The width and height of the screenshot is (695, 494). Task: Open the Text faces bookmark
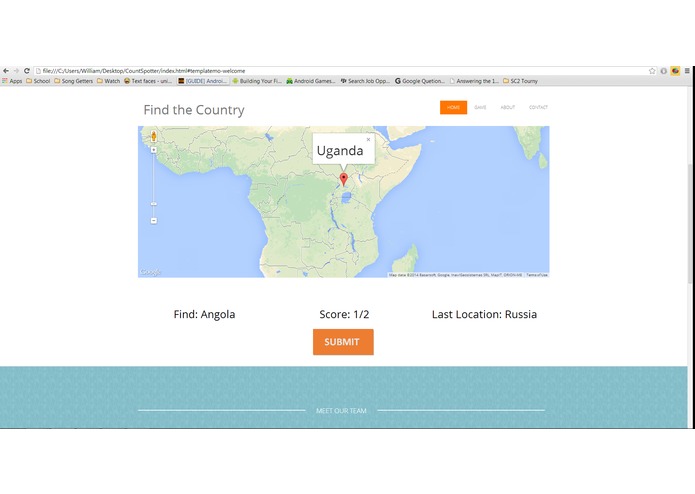click(148, 81)
